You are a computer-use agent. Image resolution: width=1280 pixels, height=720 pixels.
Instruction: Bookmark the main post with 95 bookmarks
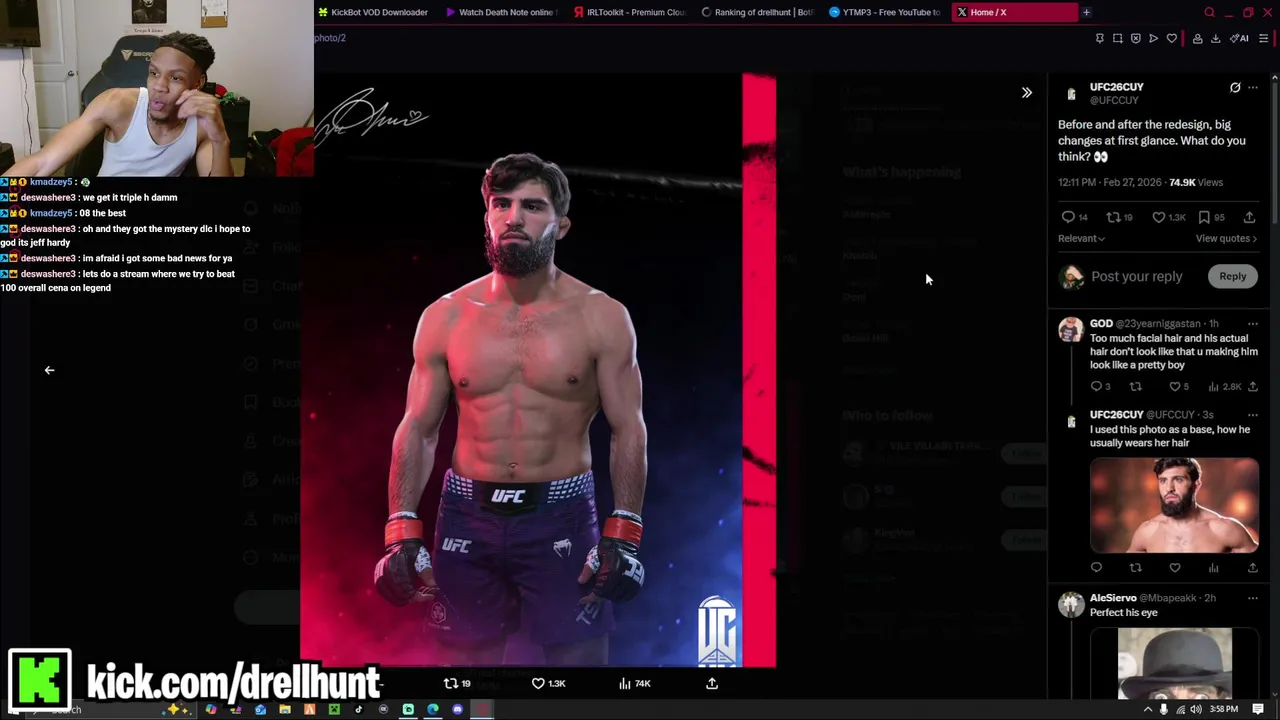[1211, 217]
